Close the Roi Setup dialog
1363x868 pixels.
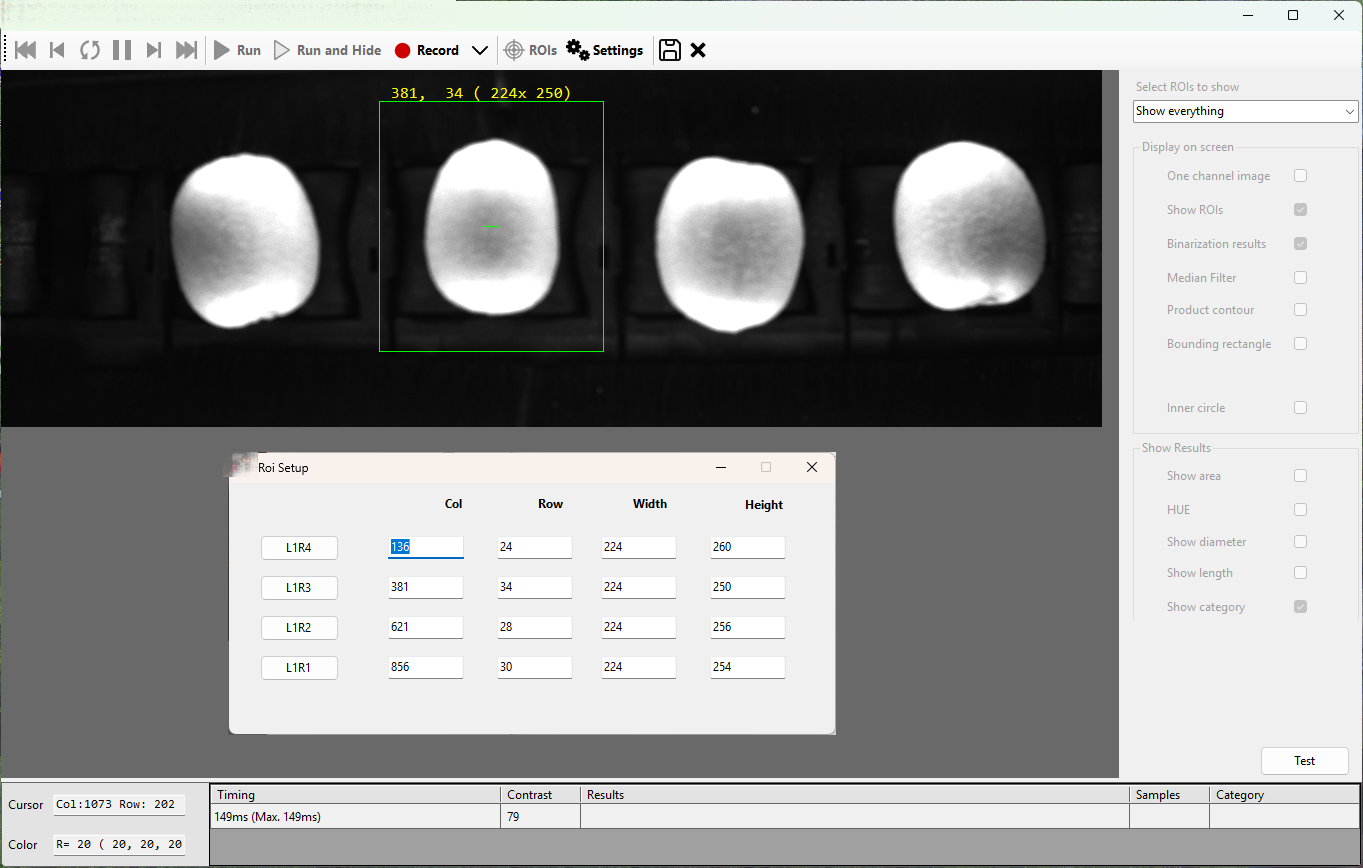812,467
